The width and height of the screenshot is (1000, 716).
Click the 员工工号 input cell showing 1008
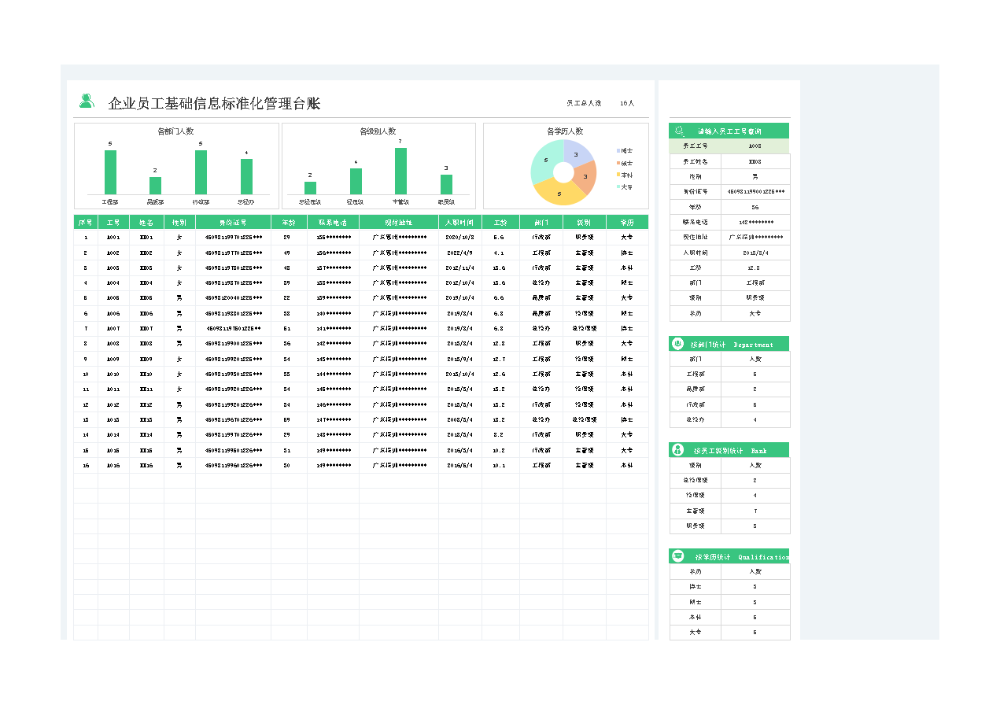[755, 146]
